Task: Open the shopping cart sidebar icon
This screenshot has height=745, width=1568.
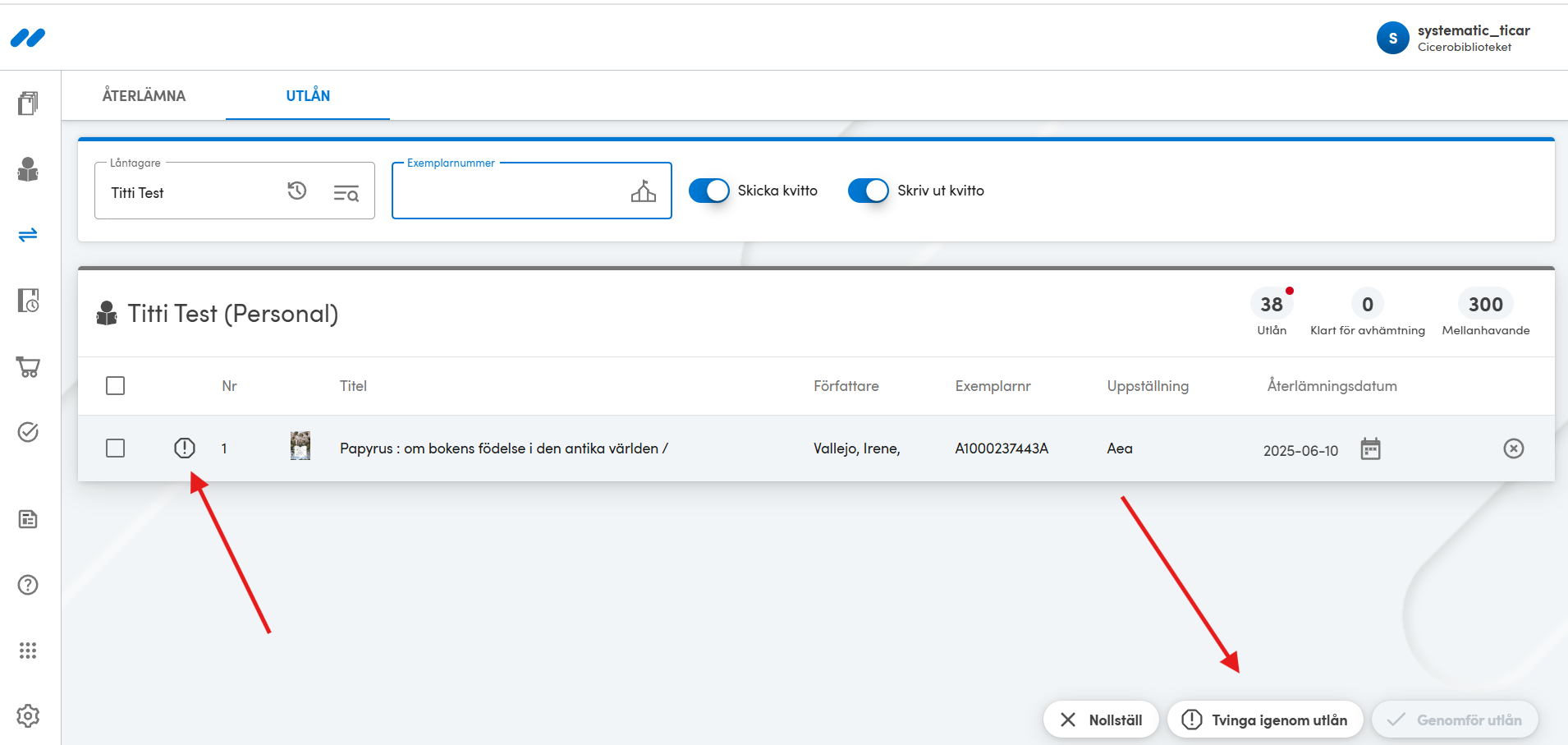Action: tap(28, 366)
